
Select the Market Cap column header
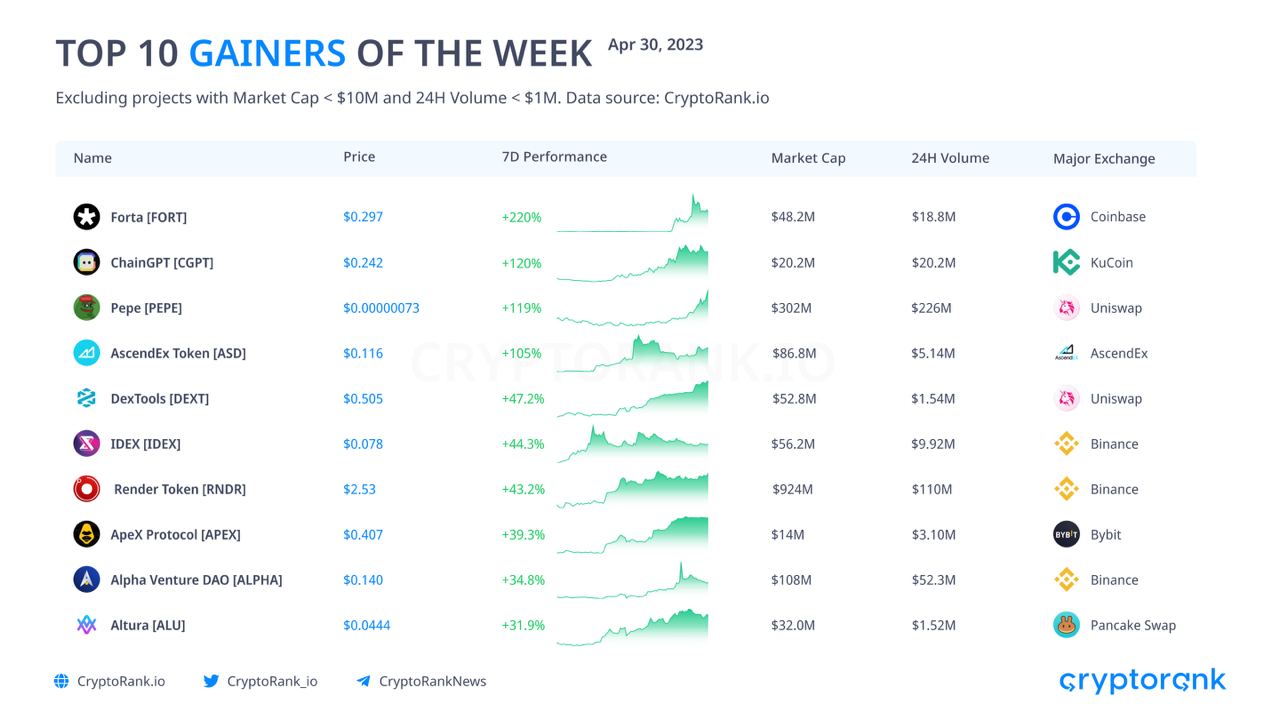tap(808, 158)
